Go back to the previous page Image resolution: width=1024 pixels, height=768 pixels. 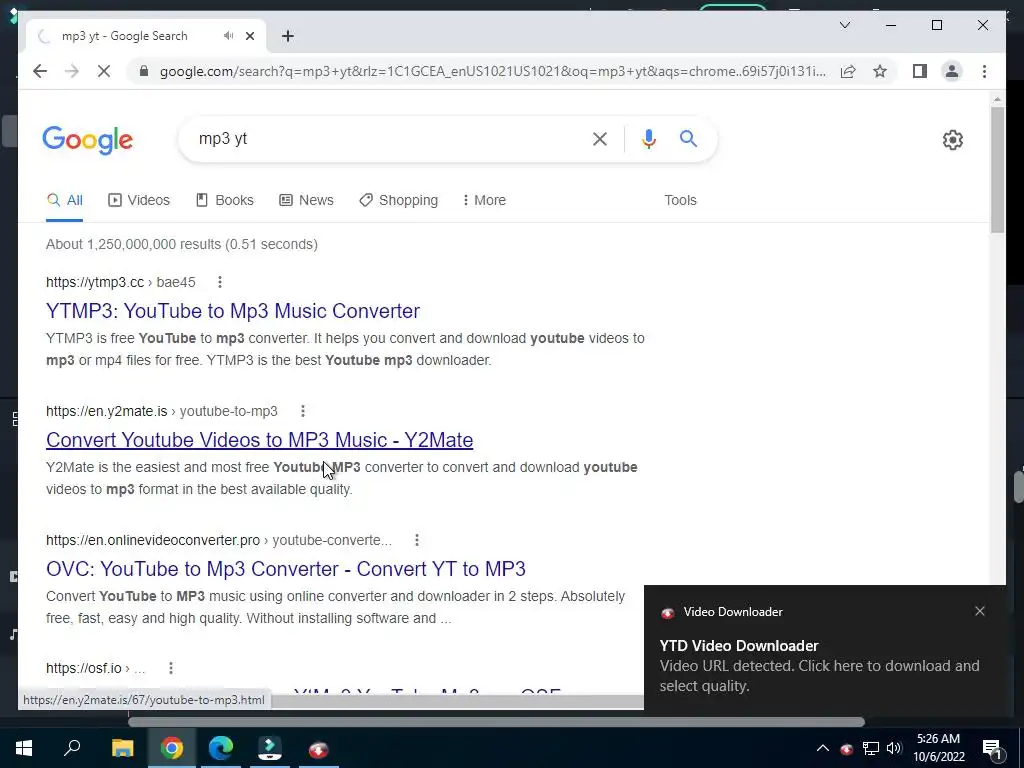click(x=40, y=71)
